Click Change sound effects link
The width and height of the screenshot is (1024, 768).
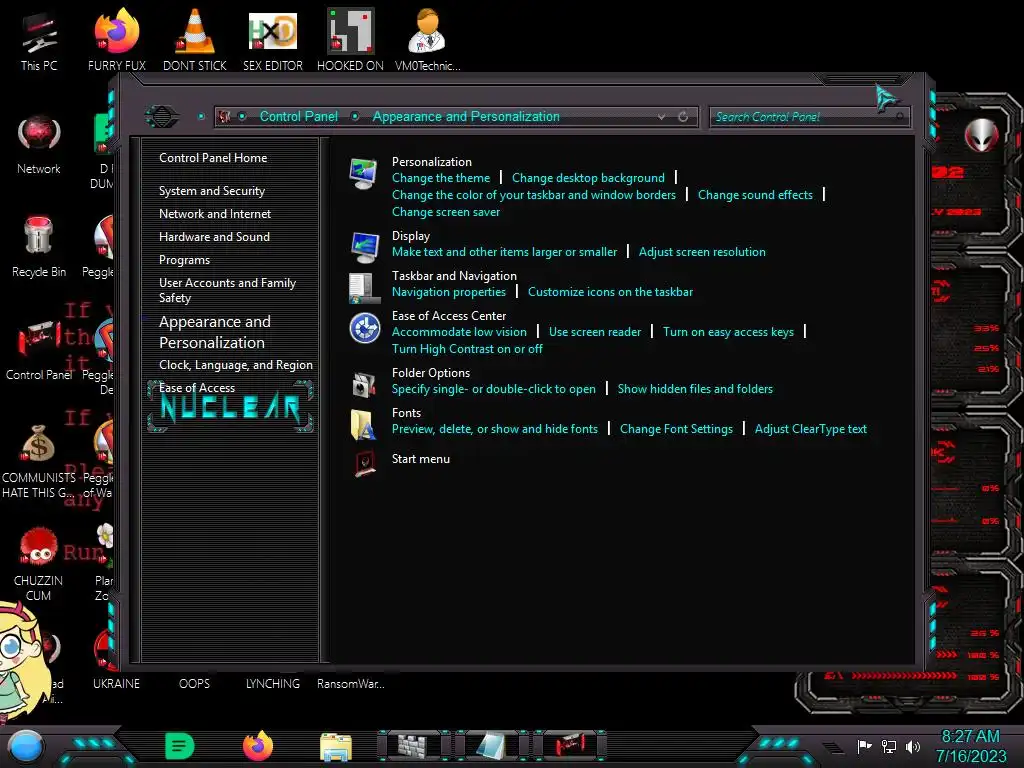755,195
